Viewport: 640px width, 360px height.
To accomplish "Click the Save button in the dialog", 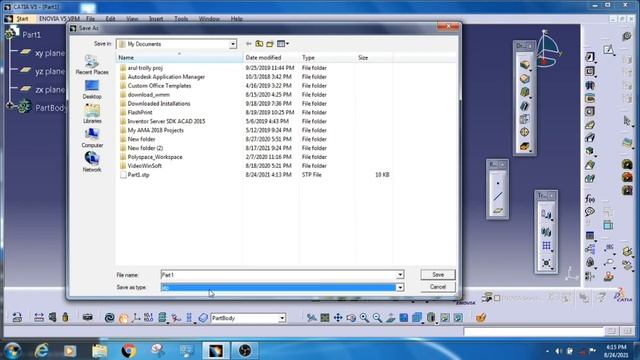I will (438, 275).
